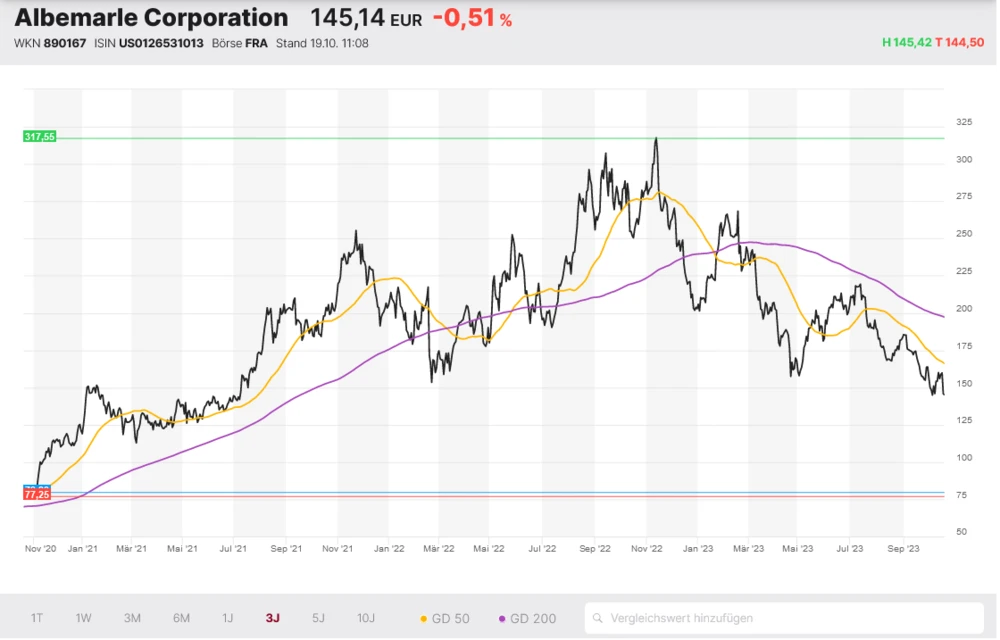Toggle the GD 200 moving average

tap(526, 618)
